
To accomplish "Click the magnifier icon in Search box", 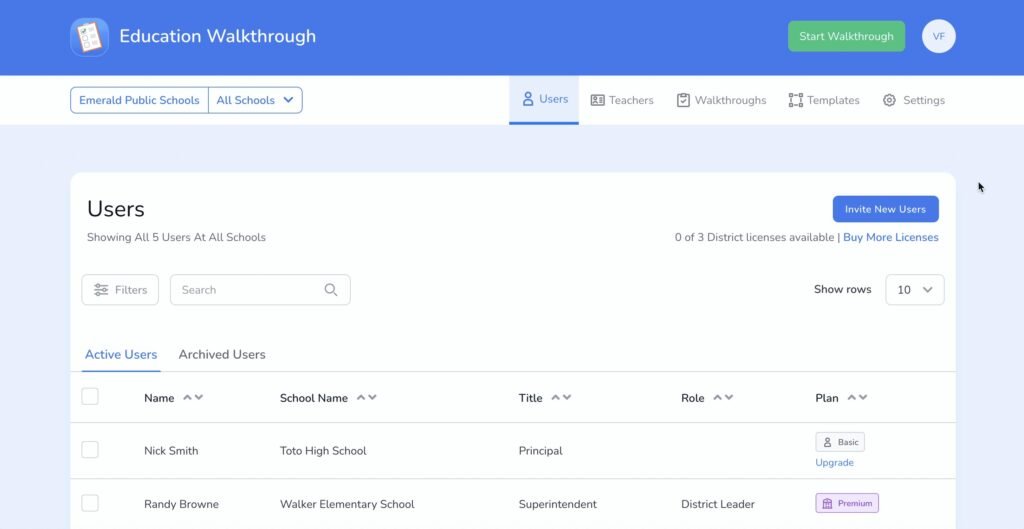I will coord(331,290).
